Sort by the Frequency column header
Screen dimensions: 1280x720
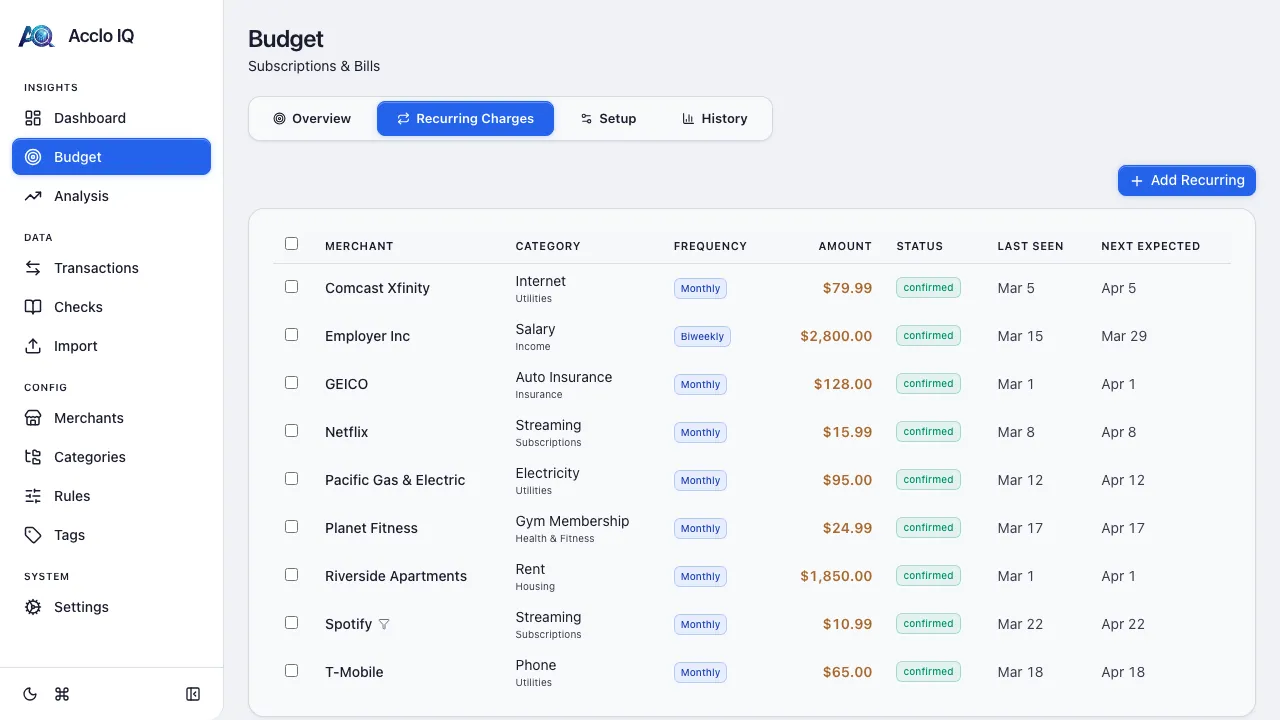pyautogui.click(x=710, y=246)
